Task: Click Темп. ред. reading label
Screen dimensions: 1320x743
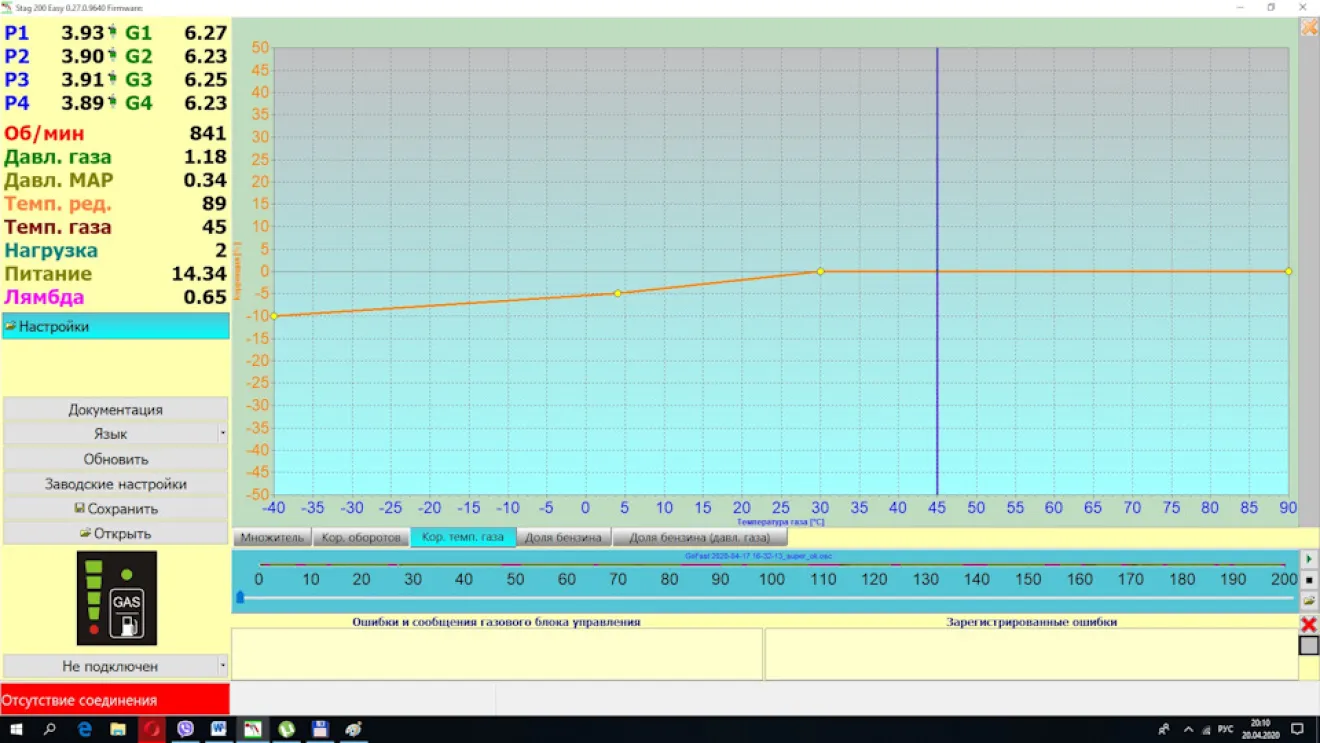Action: coord(58,204)
